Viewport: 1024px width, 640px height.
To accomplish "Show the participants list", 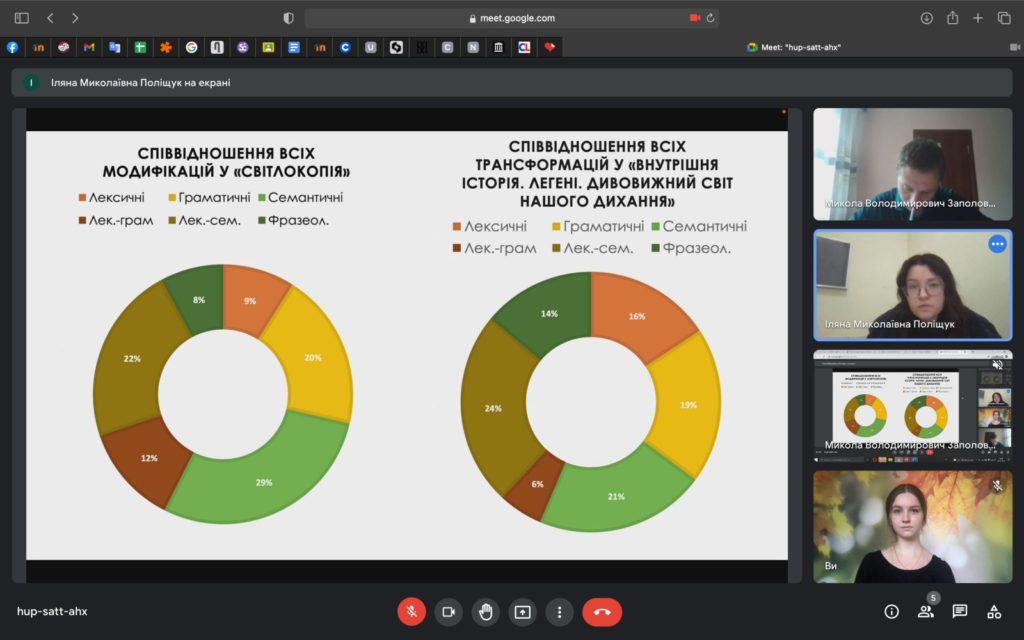I will [x=925, y=612].
